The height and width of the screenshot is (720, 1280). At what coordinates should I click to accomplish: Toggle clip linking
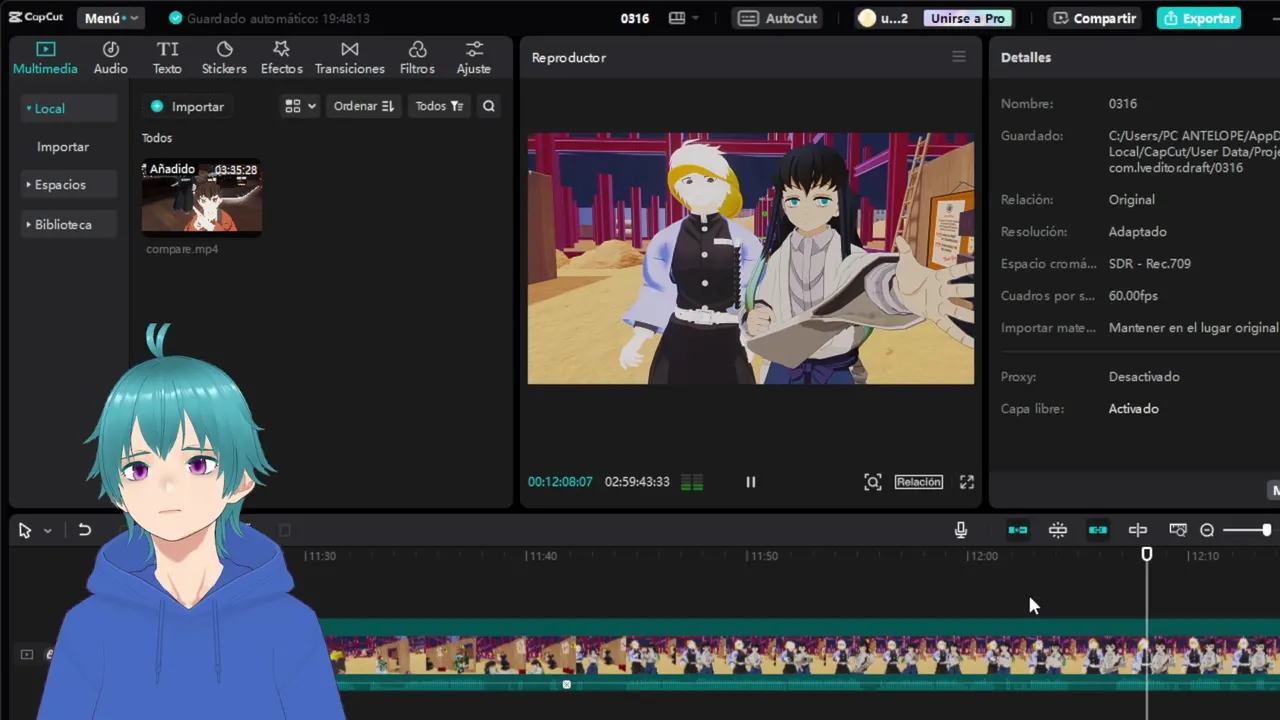click(x=1098, y=530)
